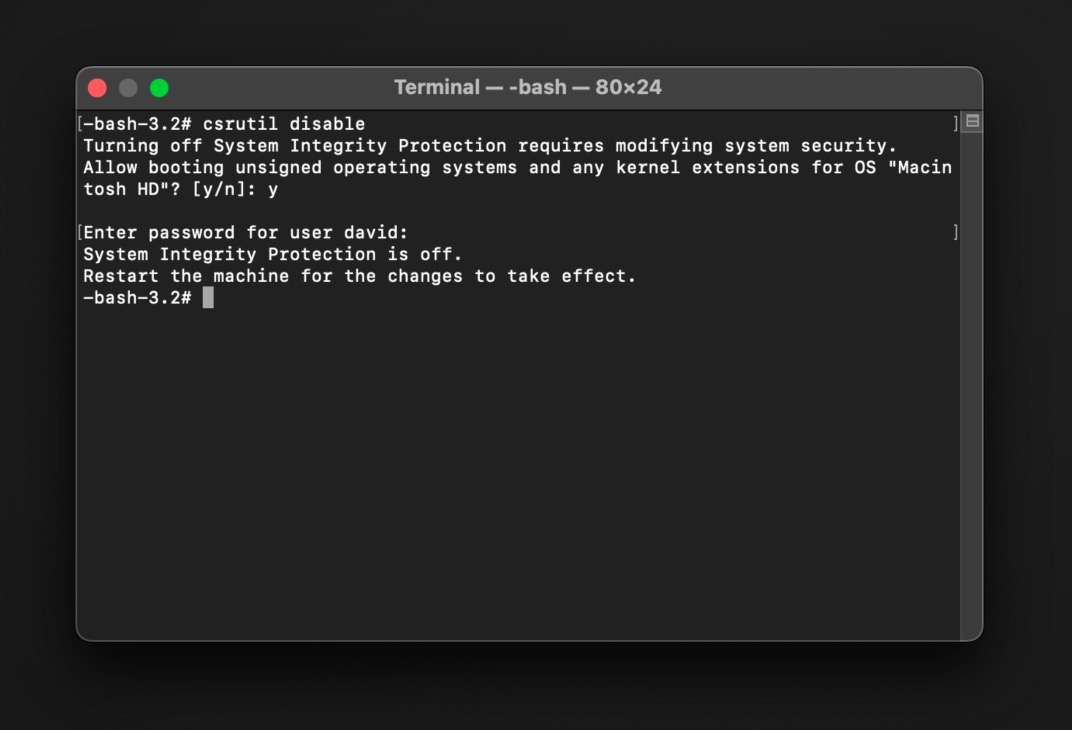Click the gray minimize traffic light button
Viewport: 1072px width, 730px height.
[x=128, y=87]
